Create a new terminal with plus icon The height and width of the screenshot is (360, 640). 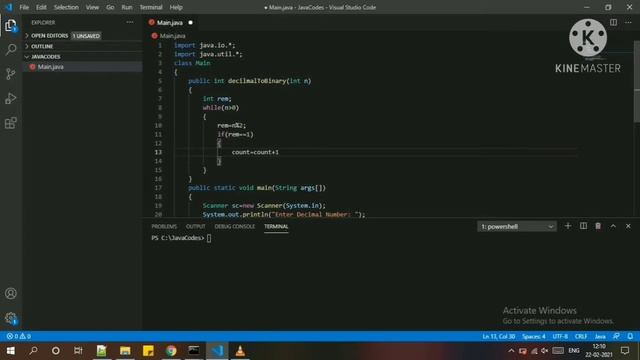tap(568, 226)
